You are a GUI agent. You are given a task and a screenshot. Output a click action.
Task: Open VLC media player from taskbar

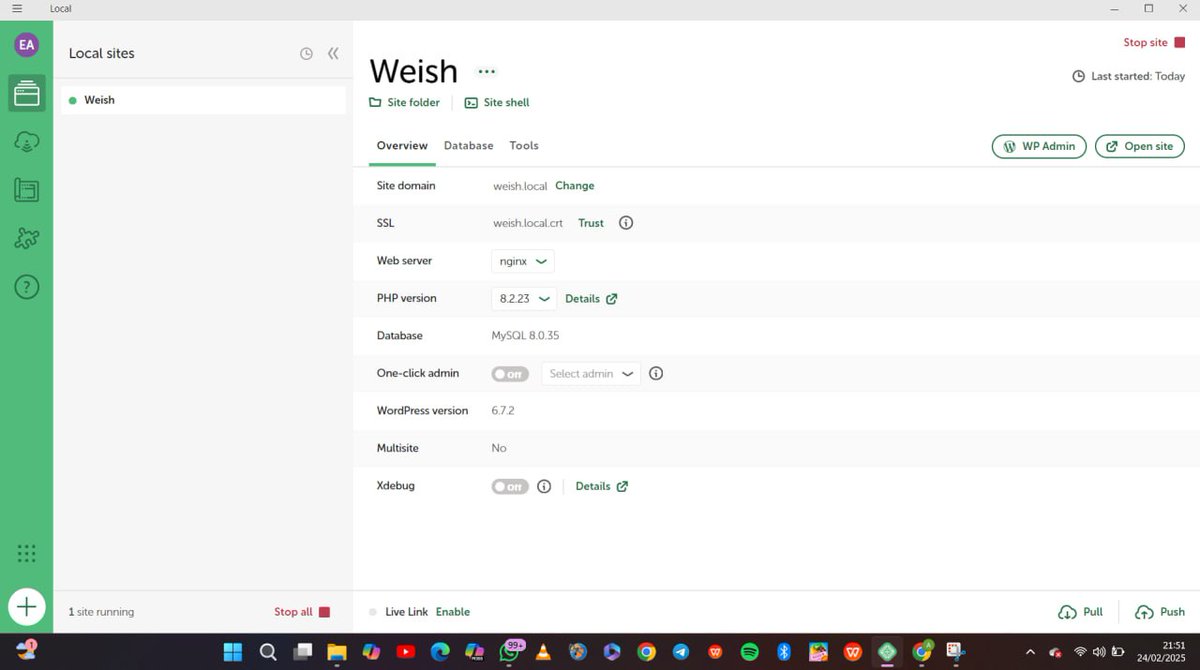(x=543, y=652)
